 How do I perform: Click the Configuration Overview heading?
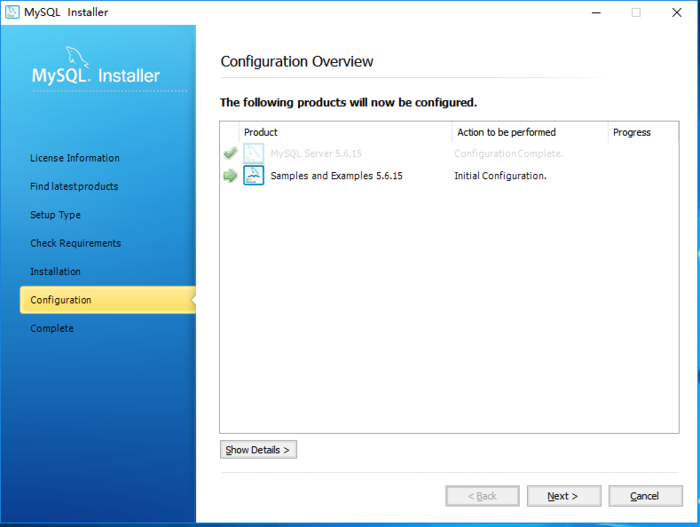click(x=297, y=62)
